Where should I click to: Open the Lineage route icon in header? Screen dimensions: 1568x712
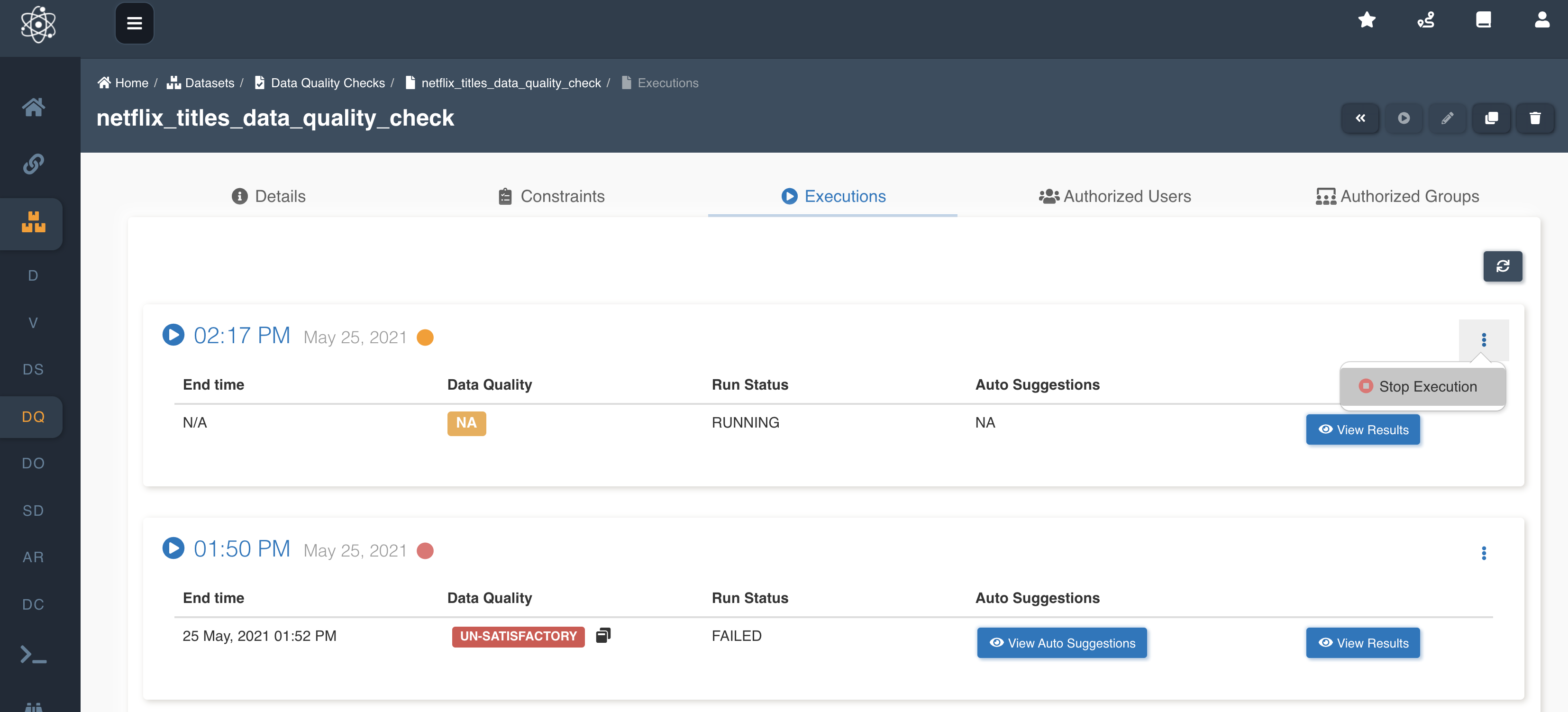1425,20
